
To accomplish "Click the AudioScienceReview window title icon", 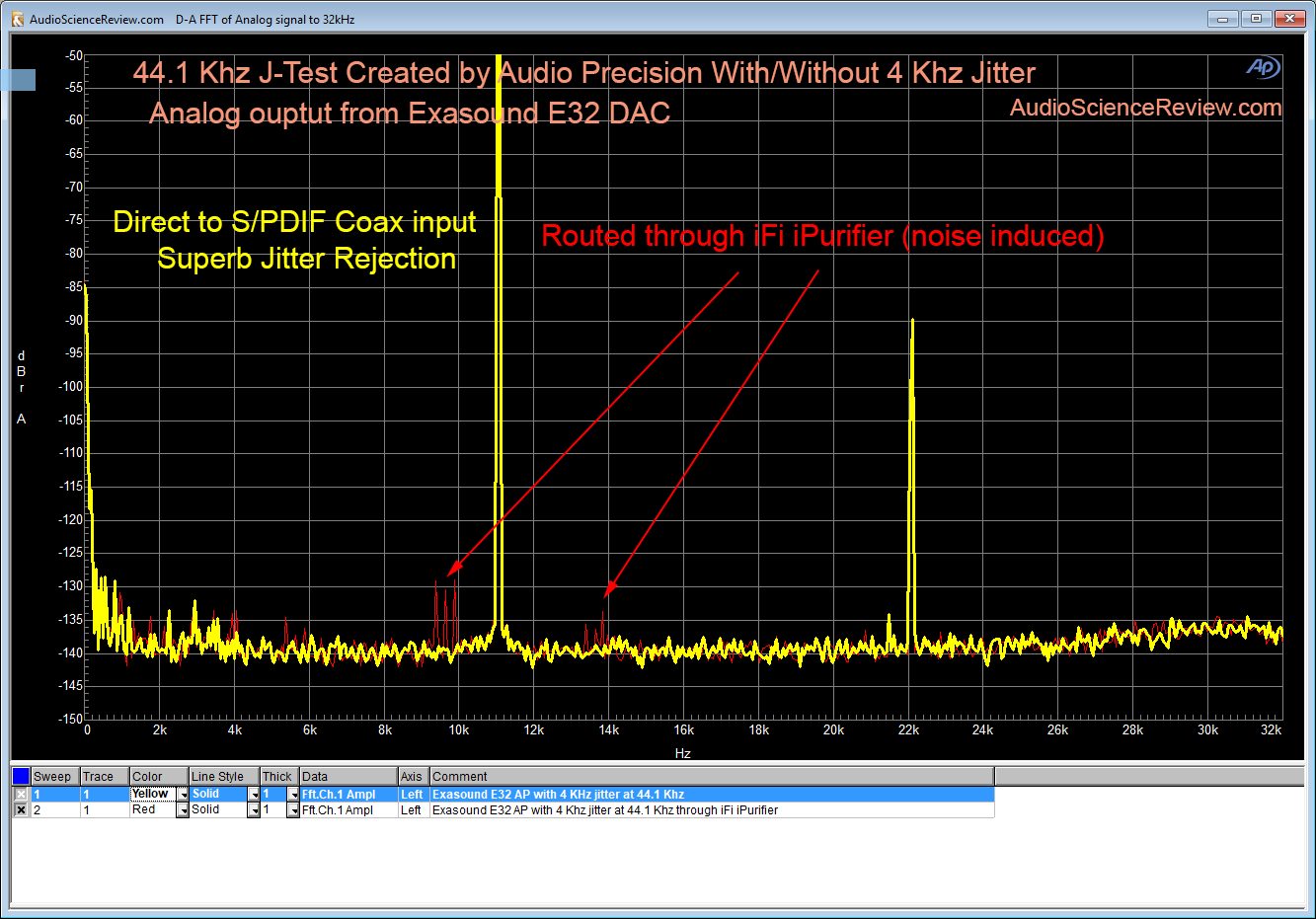I will (x=17, y=19).
